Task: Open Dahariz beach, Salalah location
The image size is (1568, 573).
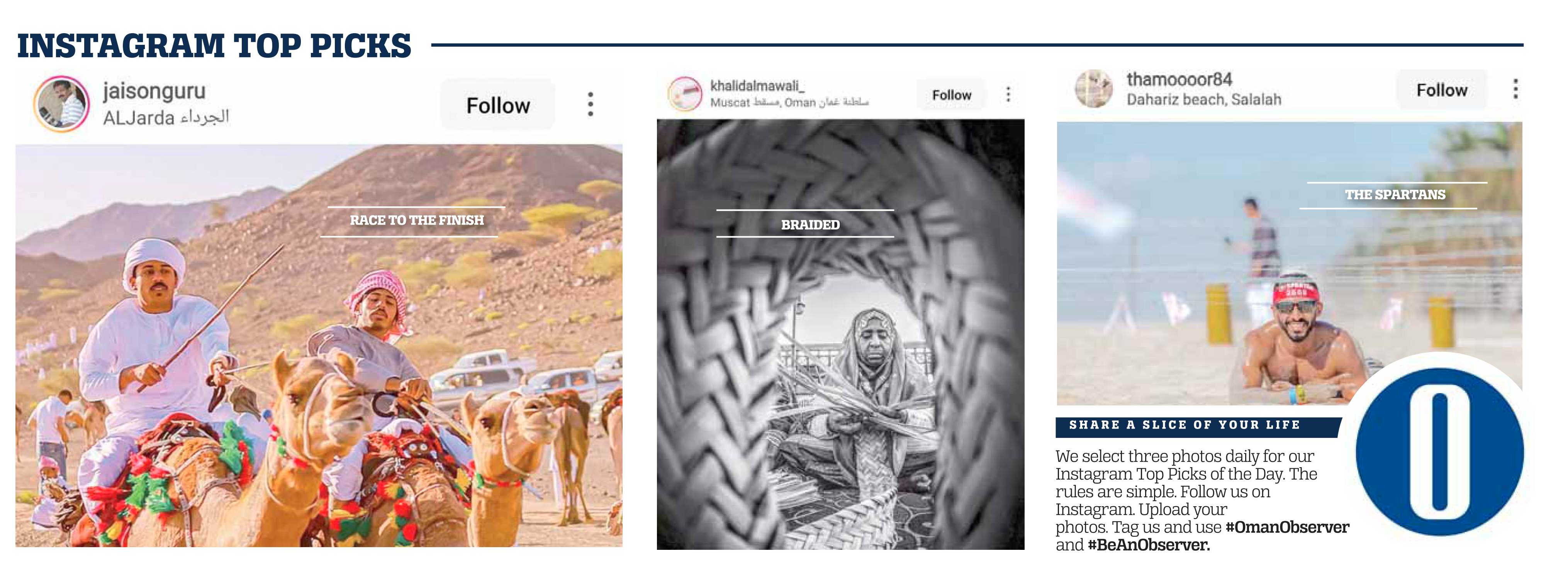Action: 1203,99
